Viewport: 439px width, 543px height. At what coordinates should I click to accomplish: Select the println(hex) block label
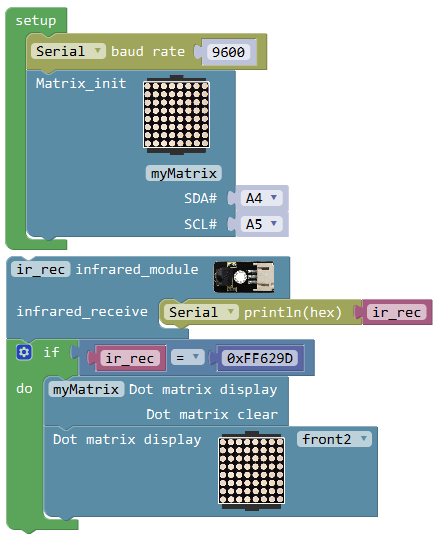(293, 312)
